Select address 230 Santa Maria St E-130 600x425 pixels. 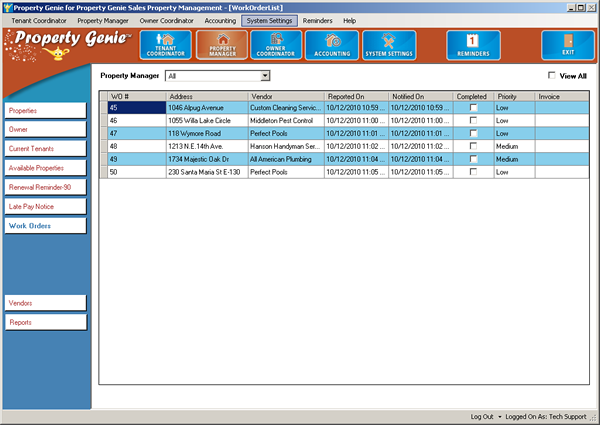[x=207, y=172]
